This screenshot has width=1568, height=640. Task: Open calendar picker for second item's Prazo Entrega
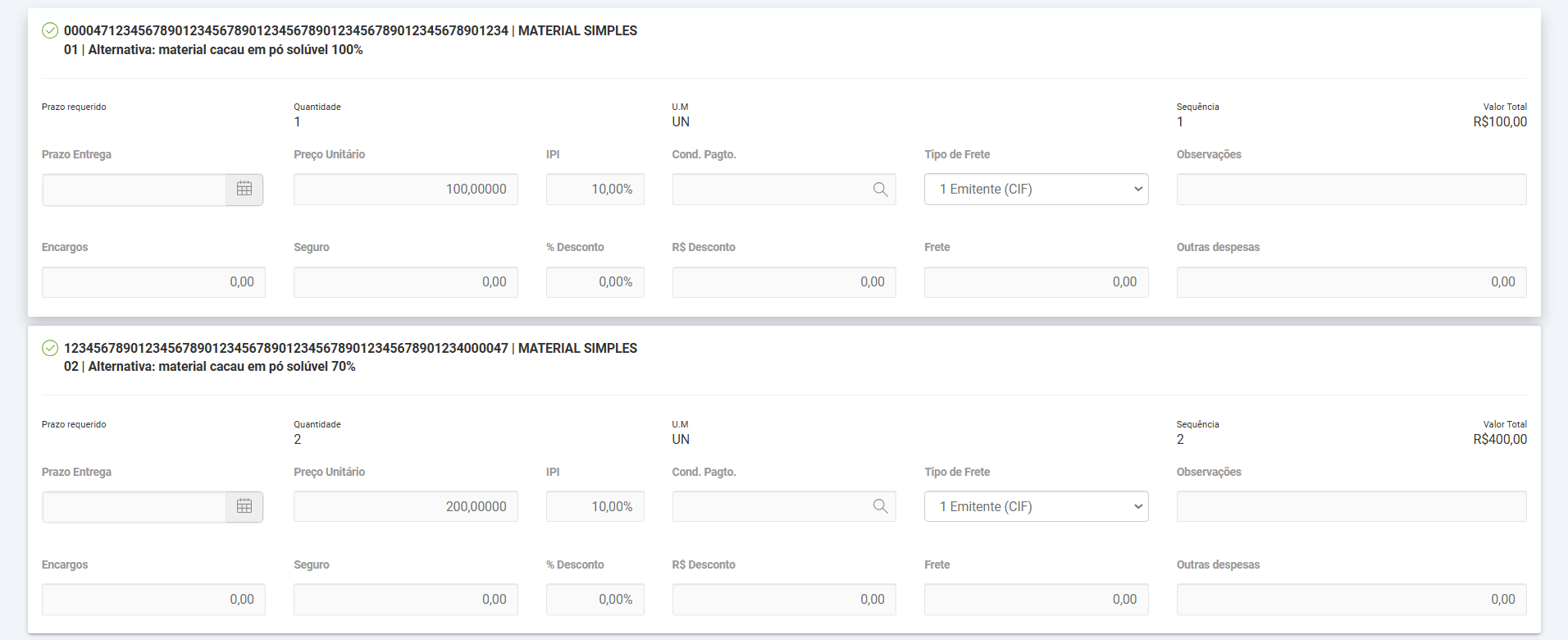click(244, 507)
